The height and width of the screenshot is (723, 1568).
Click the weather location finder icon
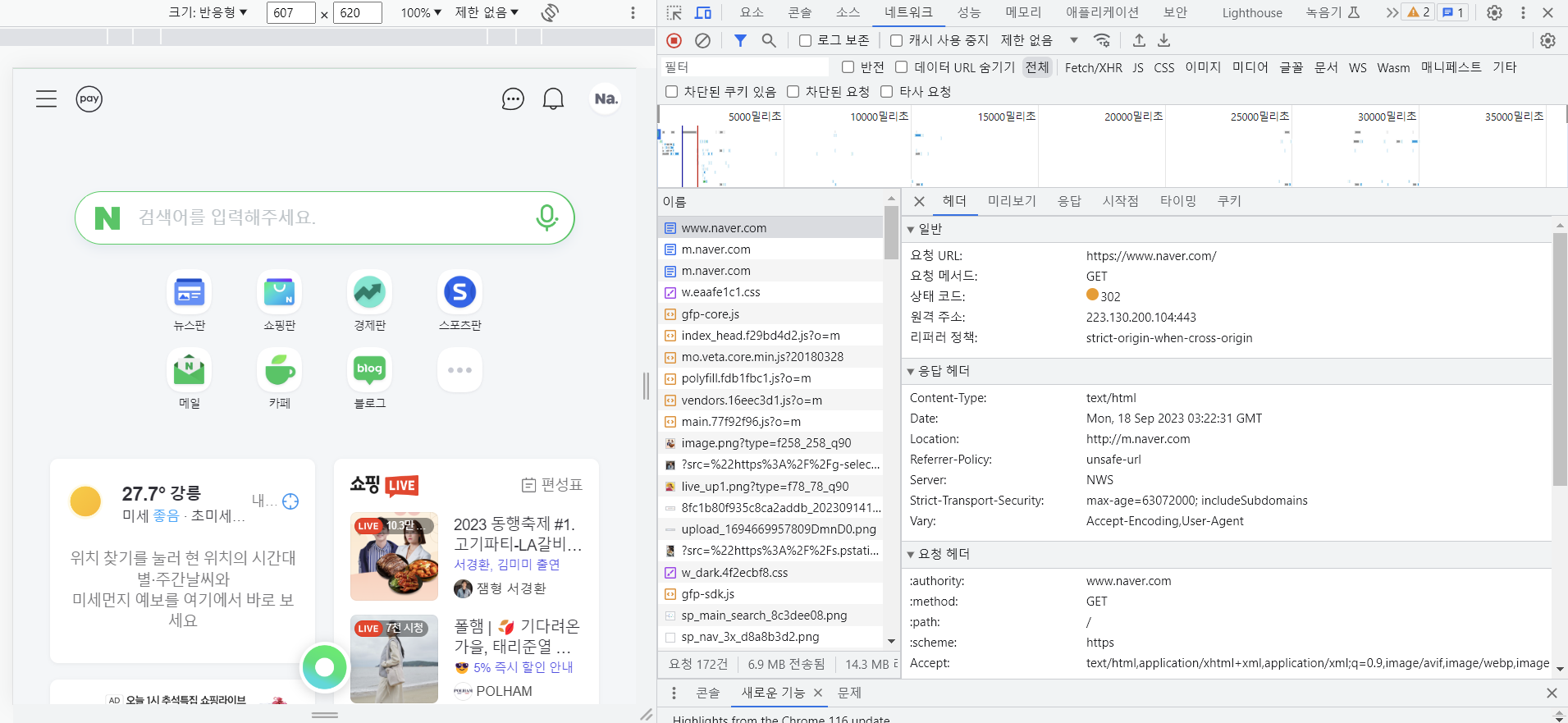[290, 501]
